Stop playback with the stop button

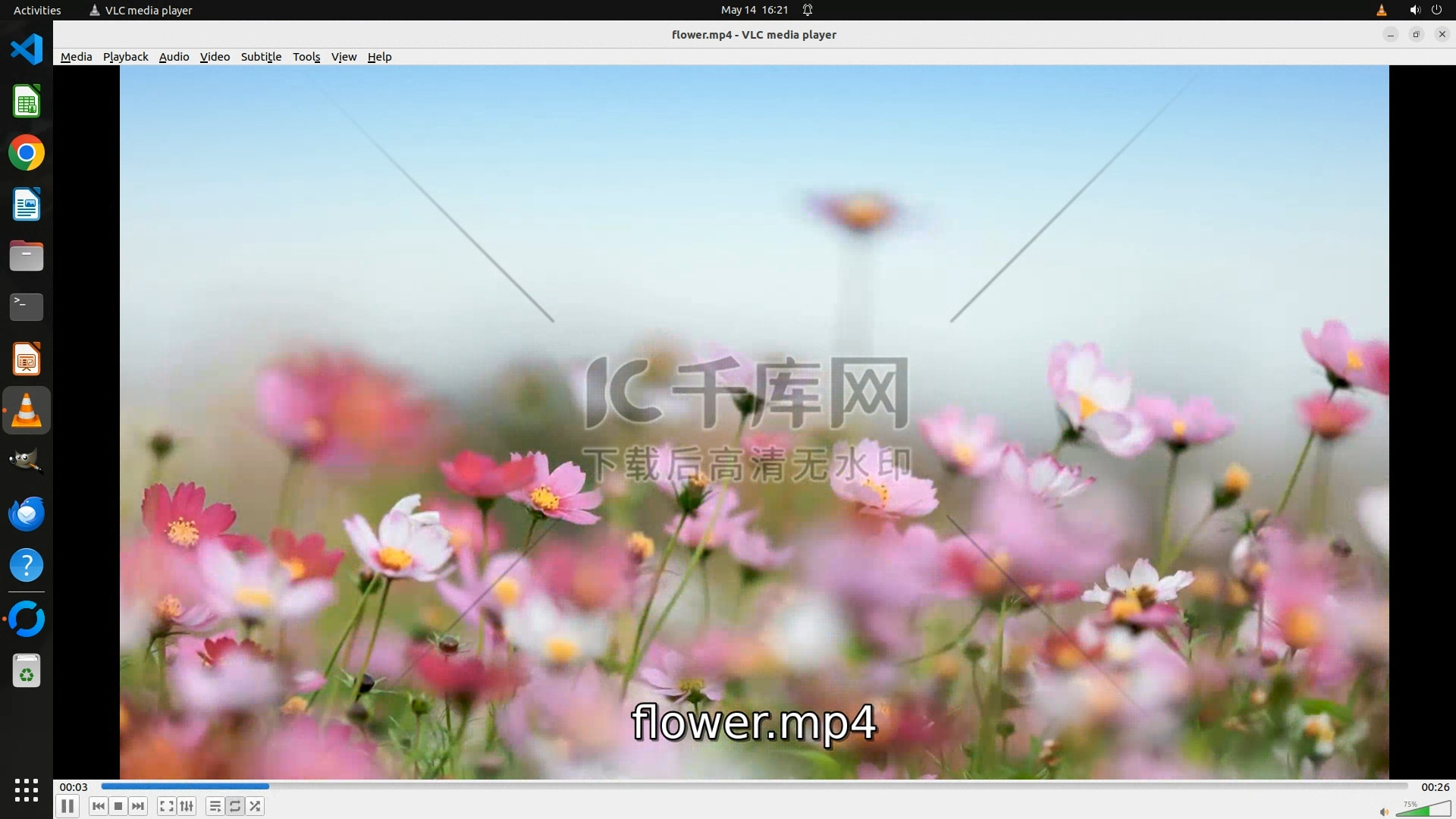pos(118,806)
